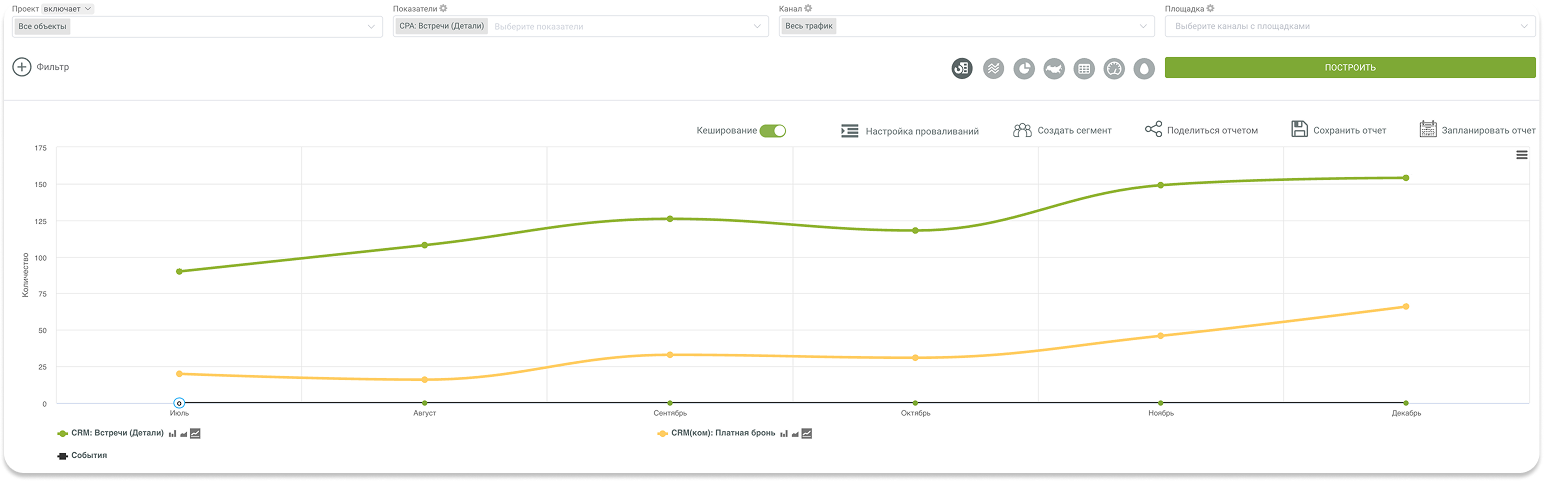Select the table view icon
This screenshot has height=481, width=1544.
click(x=1083, y=68)
